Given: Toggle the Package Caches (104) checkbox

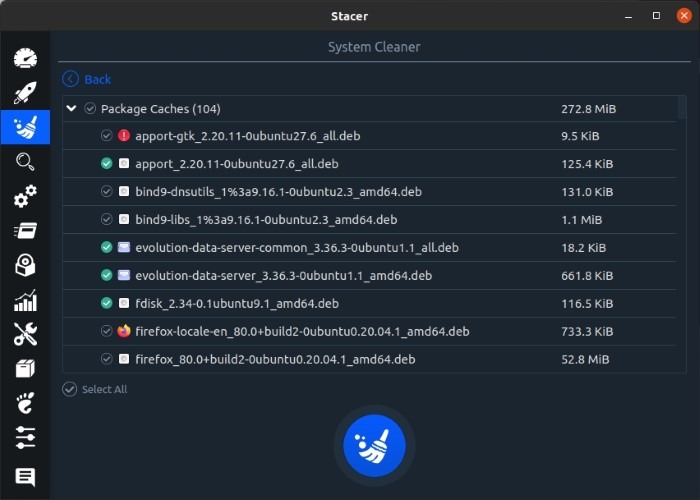Looking at the screenshot, I should (90, 108).
